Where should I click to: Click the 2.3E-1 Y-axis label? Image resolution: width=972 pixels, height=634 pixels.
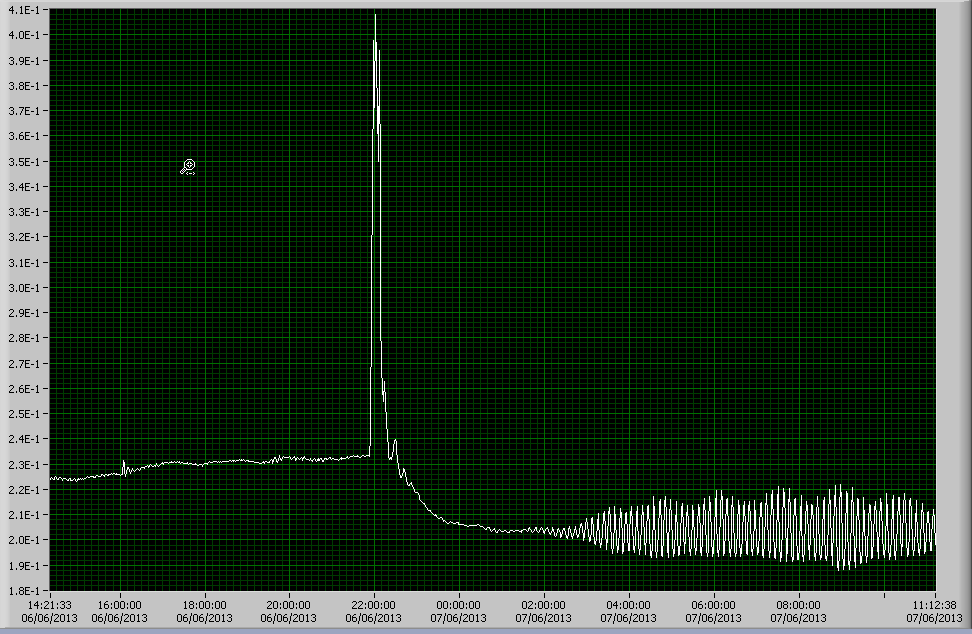[x=23, y=465]
